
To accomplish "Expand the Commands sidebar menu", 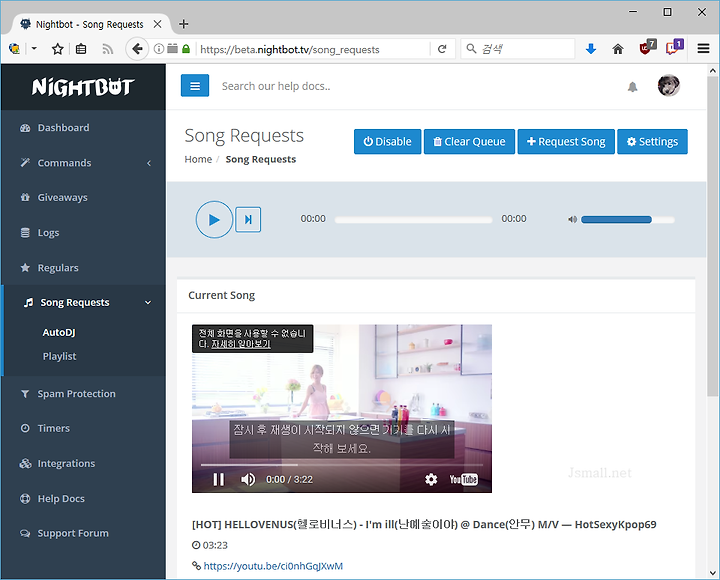I will tap(83, 163).
